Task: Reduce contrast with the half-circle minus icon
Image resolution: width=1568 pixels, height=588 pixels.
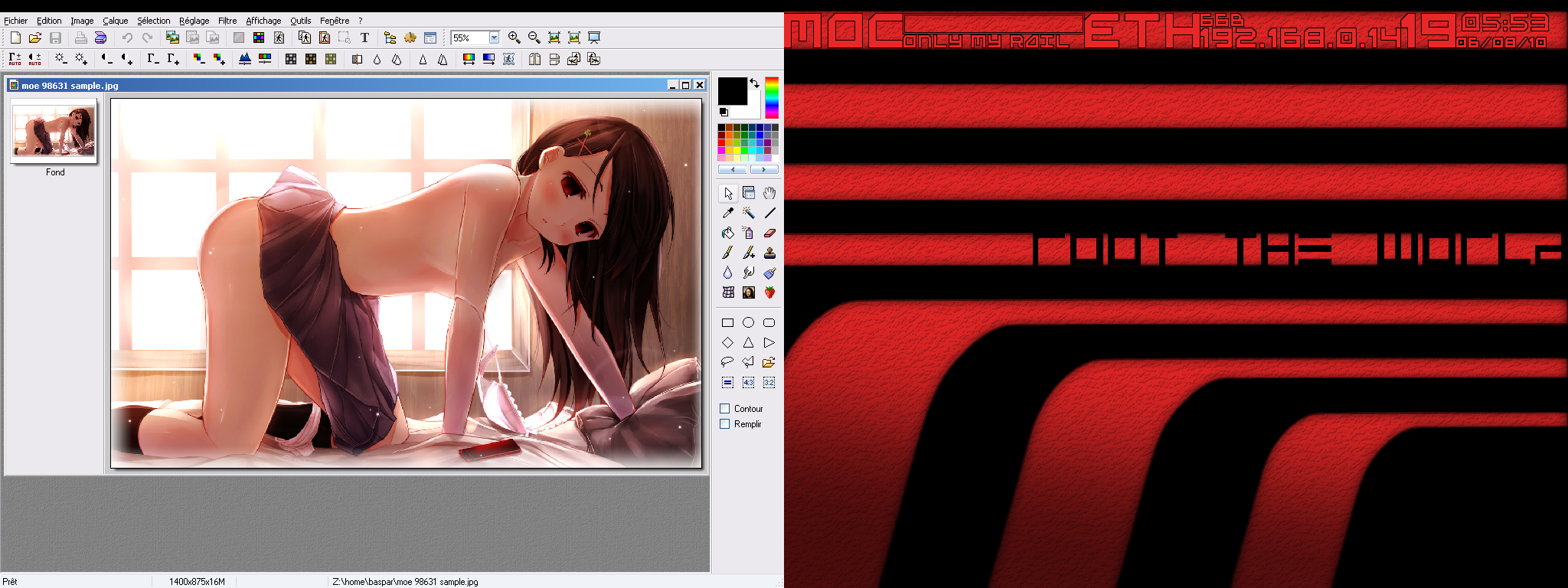Action: coord(107,59)
